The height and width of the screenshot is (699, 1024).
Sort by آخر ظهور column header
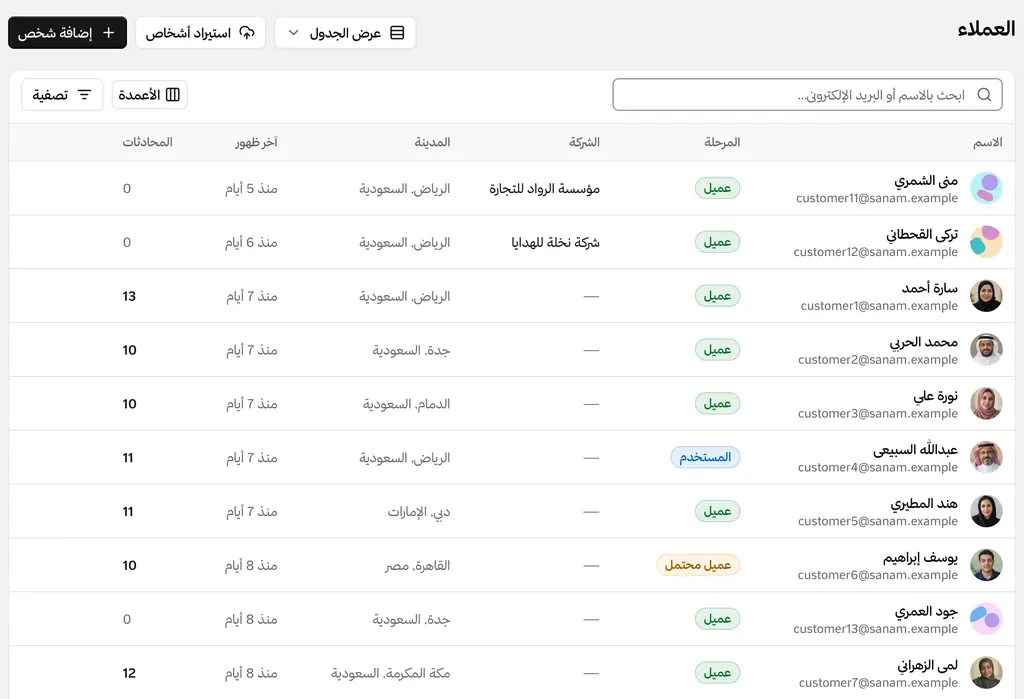point(257,142)
